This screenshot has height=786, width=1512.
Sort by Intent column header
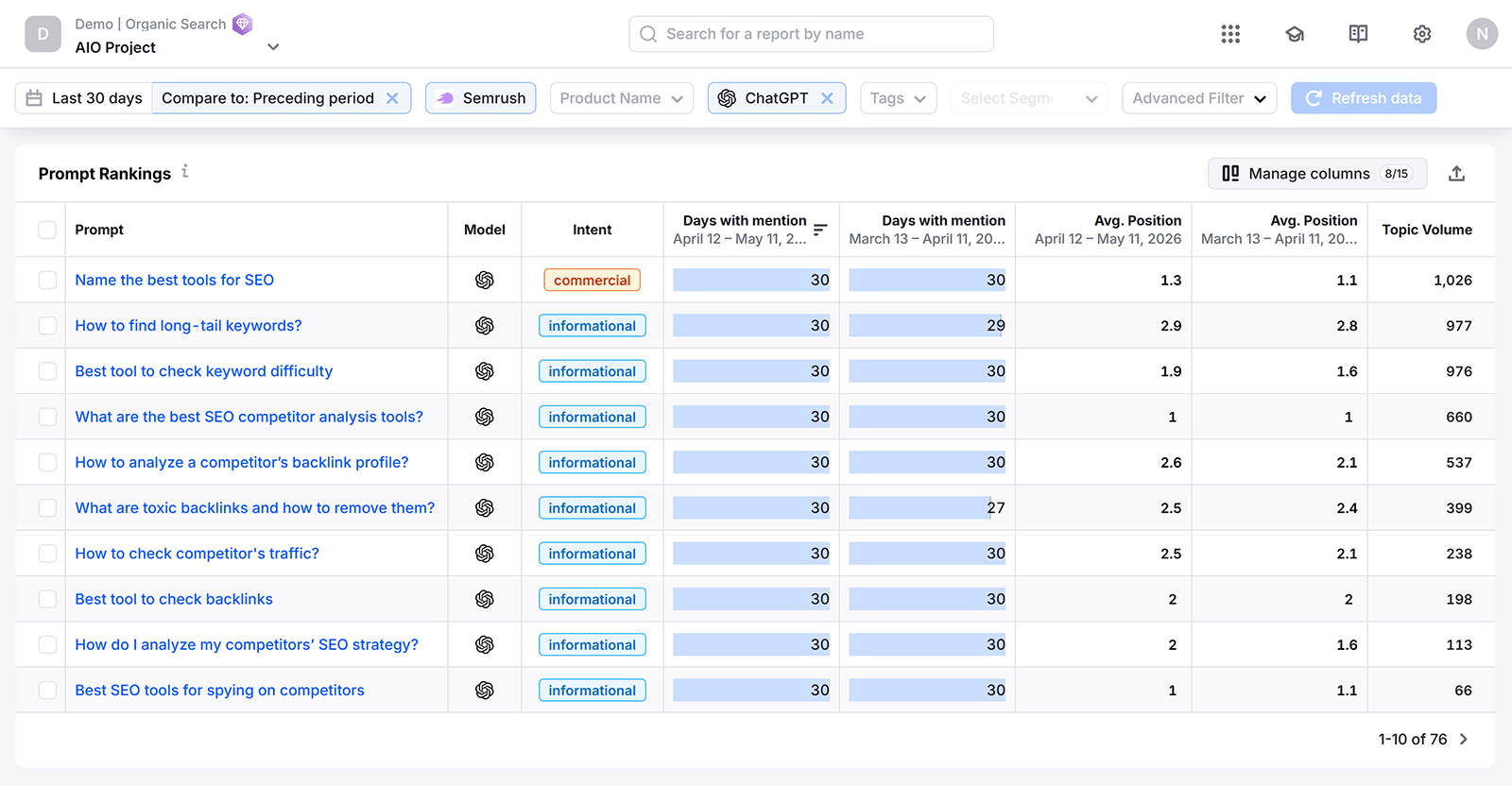click(x=593, y=230)
